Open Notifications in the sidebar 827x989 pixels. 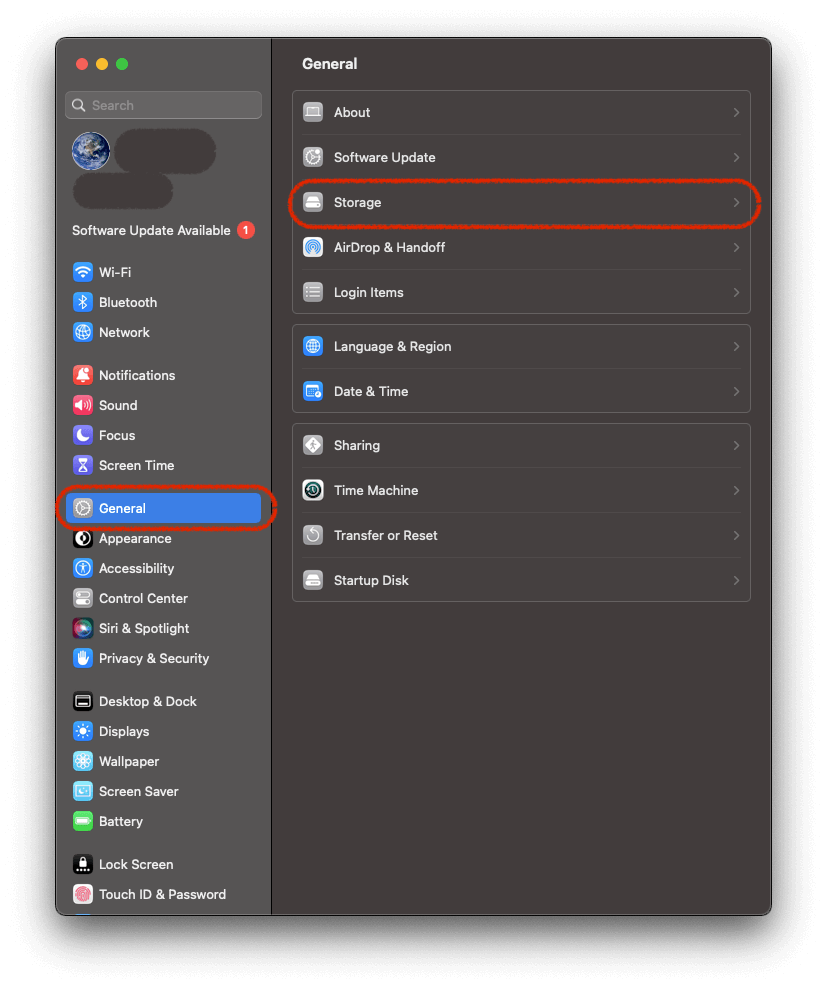point(137,375)
